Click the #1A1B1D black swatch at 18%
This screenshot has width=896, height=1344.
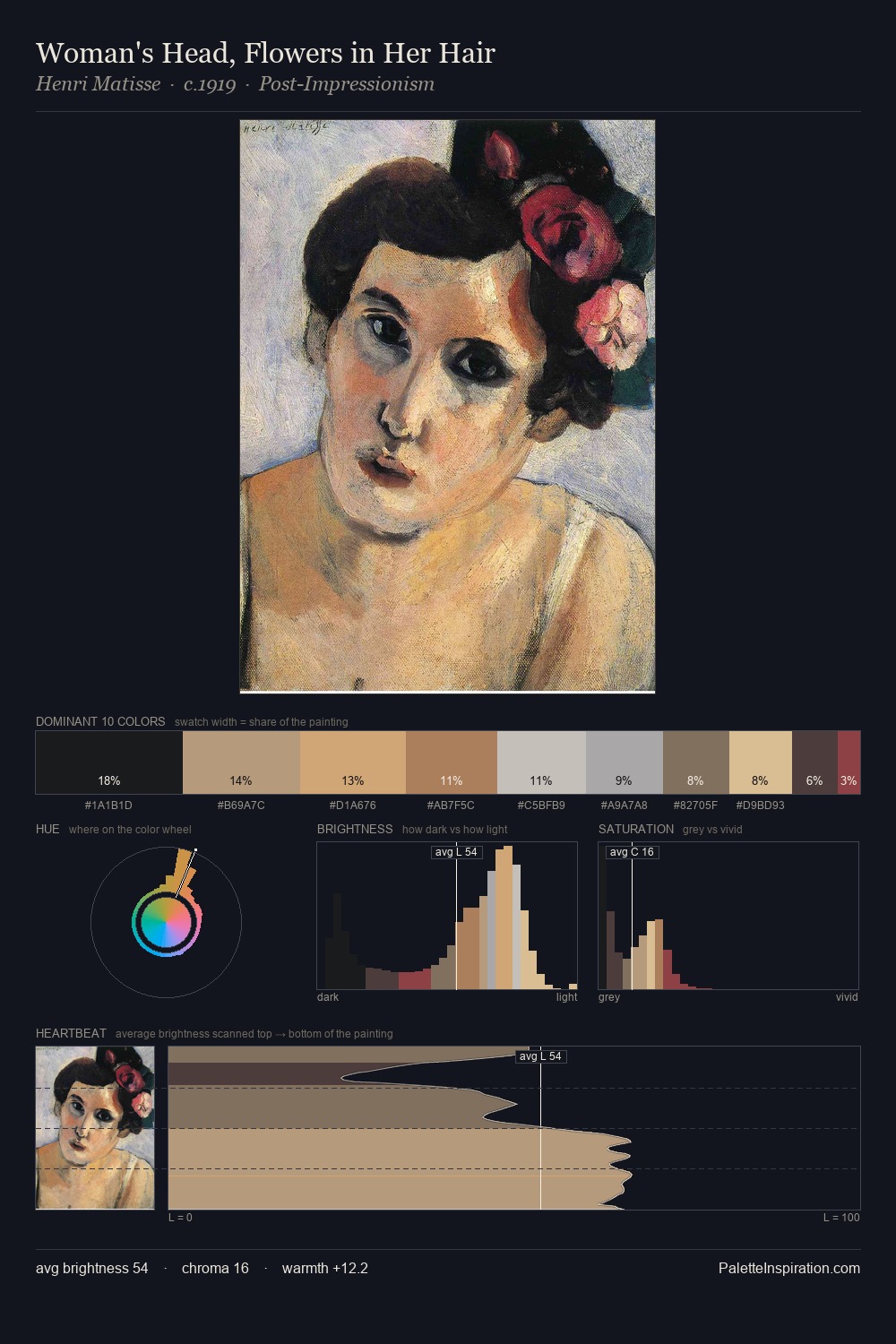[109, 762]
